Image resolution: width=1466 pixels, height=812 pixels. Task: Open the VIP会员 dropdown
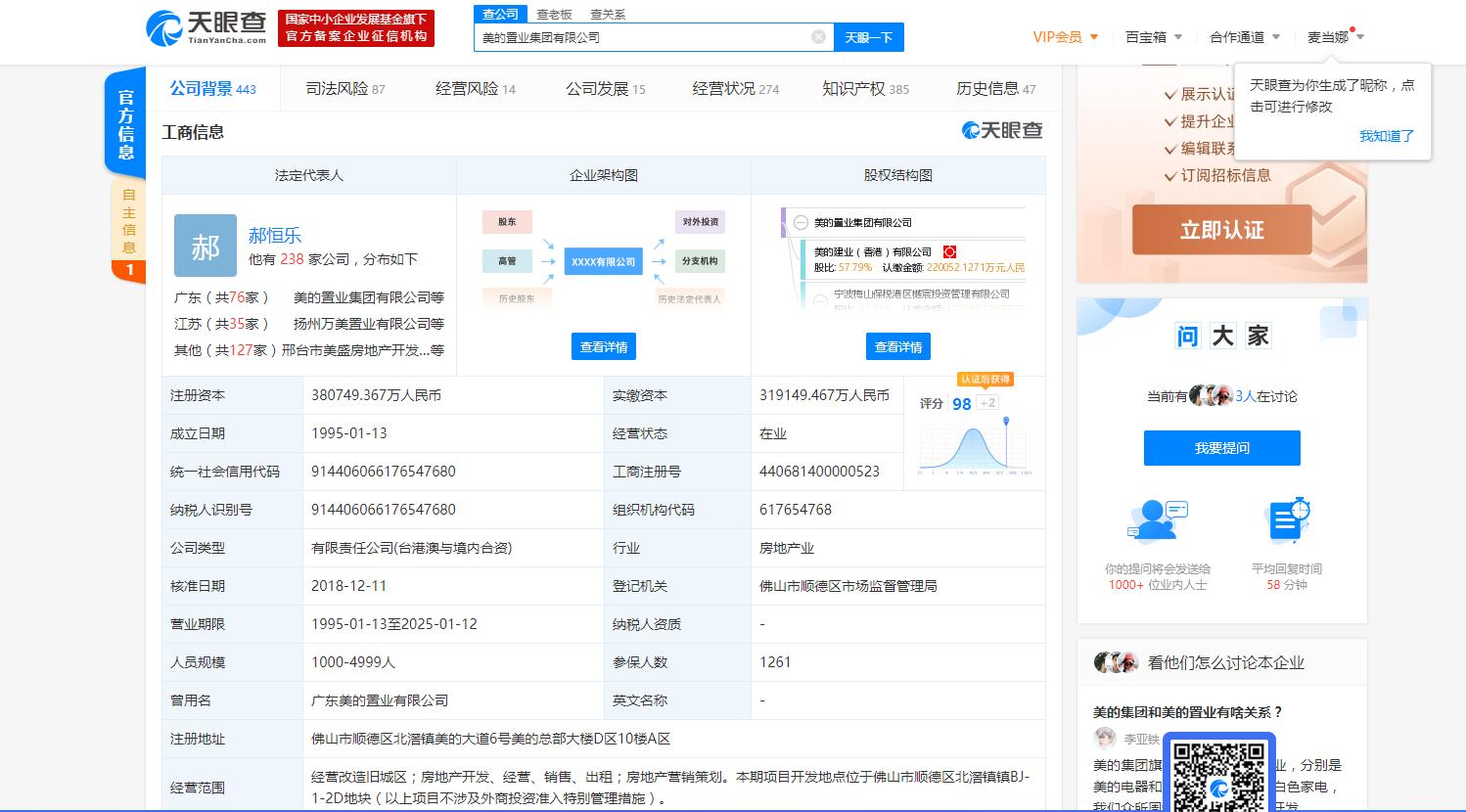pyautogui.click(x=1065, y=37)
